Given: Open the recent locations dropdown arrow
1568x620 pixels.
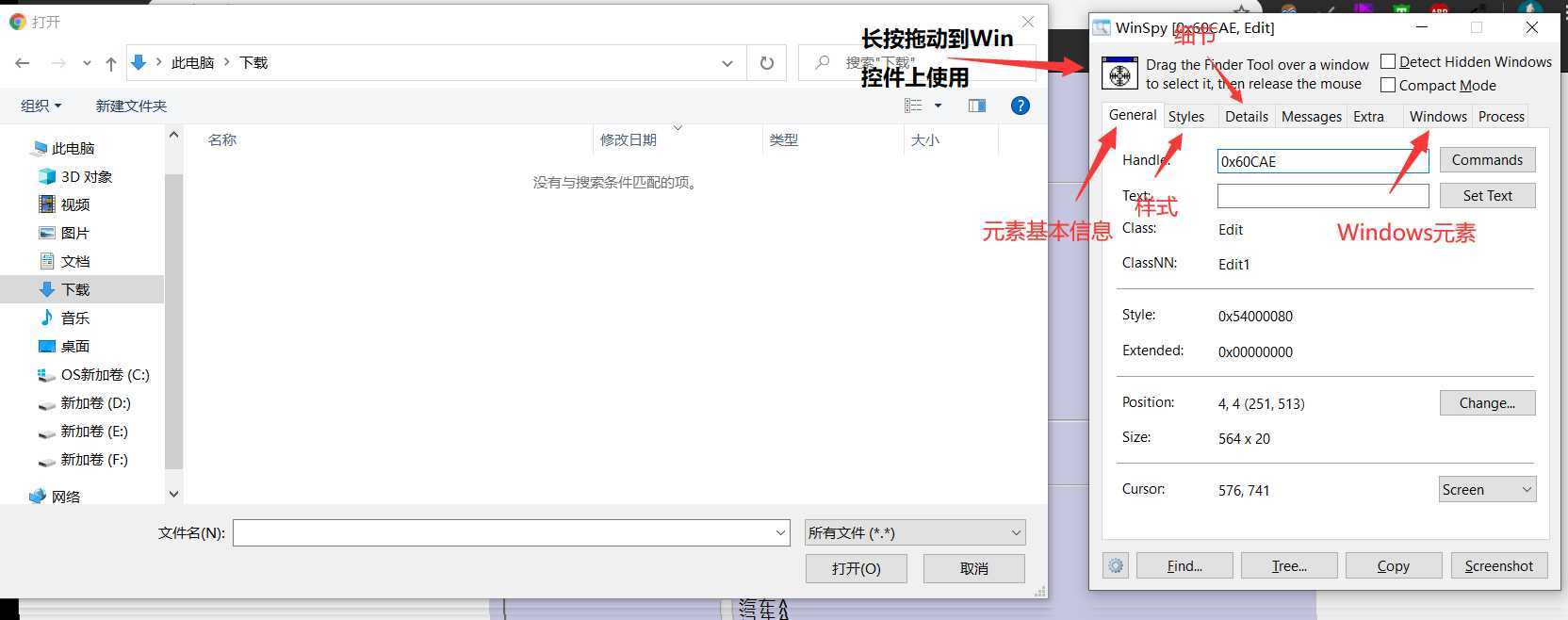Looking at the screenshot, I should click(x=87, y=63).
